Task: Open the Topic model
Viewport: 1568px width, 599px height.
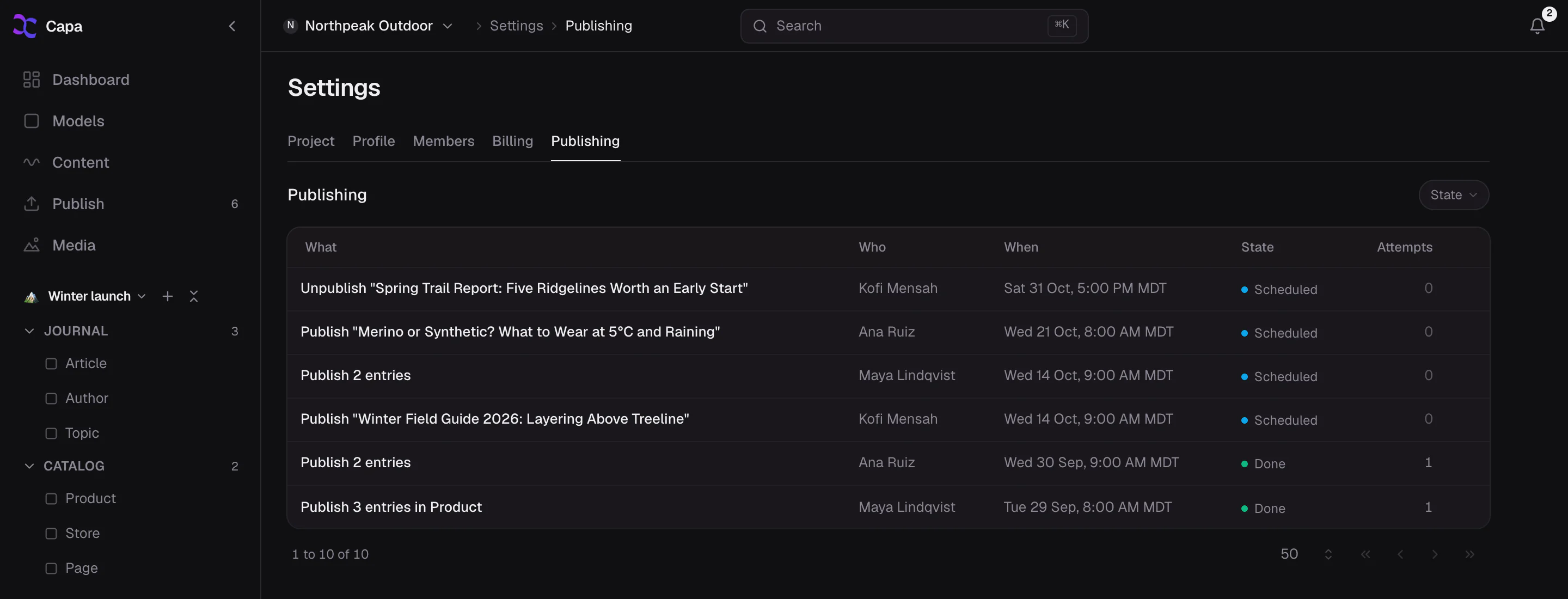Action: pos(82,433)
